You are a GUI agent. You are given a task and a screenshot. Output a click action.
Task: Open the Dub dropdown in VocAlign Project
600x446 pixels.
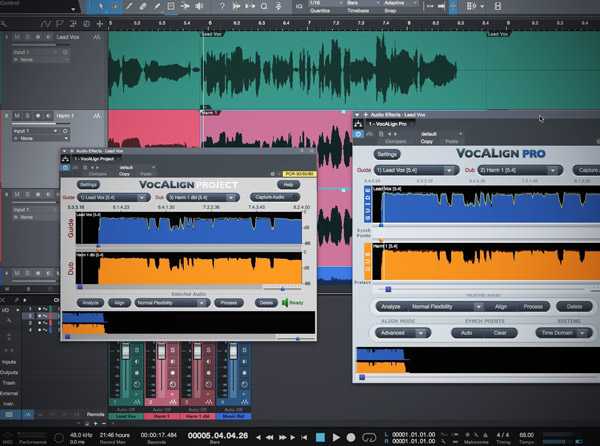click(203, 197)
